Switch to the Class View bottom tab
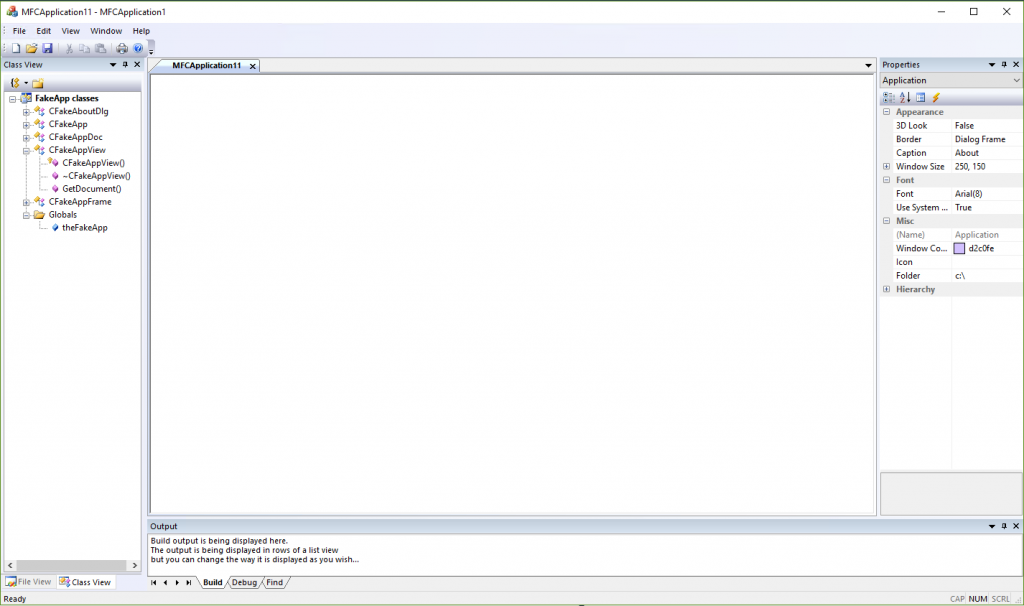 coord(86,582)
